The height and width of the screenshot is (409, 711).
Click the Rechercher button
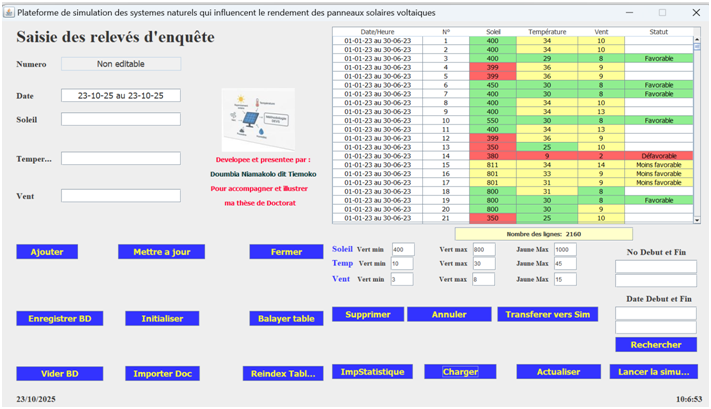tap(655, 344)
